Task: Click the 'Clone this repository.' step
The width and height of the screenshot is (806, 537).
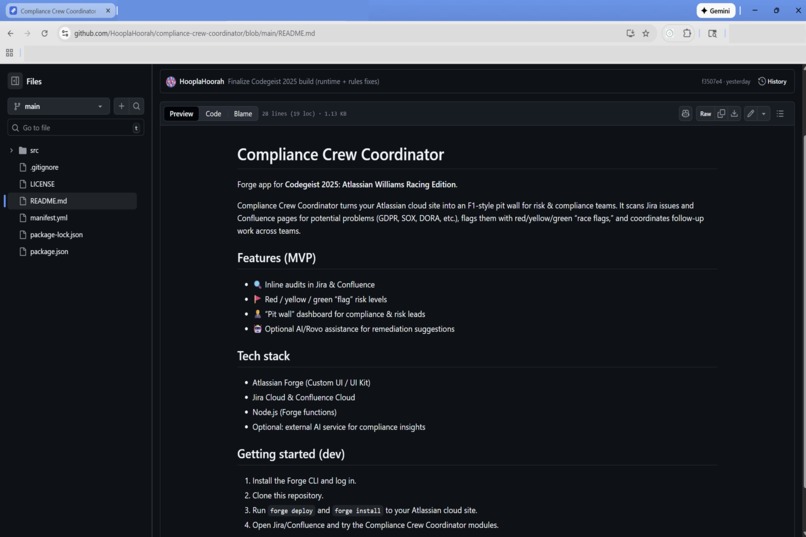Action: (x=288, y=496)
